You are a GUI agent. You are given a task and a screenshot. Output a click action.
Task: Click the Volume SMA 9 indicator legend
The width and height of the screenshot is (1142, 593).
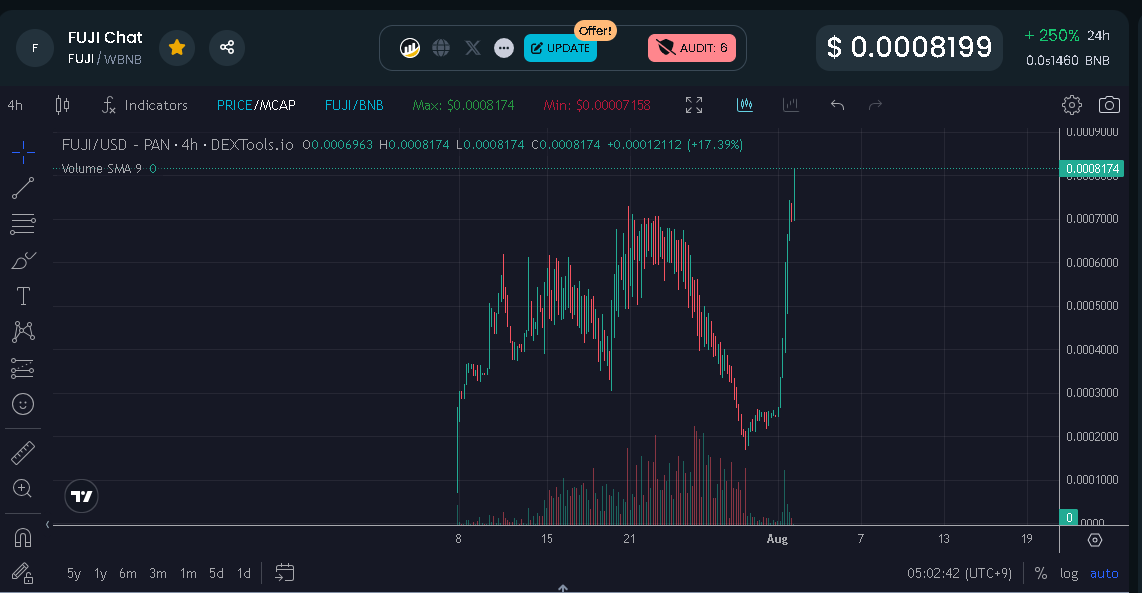[x=101, y=168]
